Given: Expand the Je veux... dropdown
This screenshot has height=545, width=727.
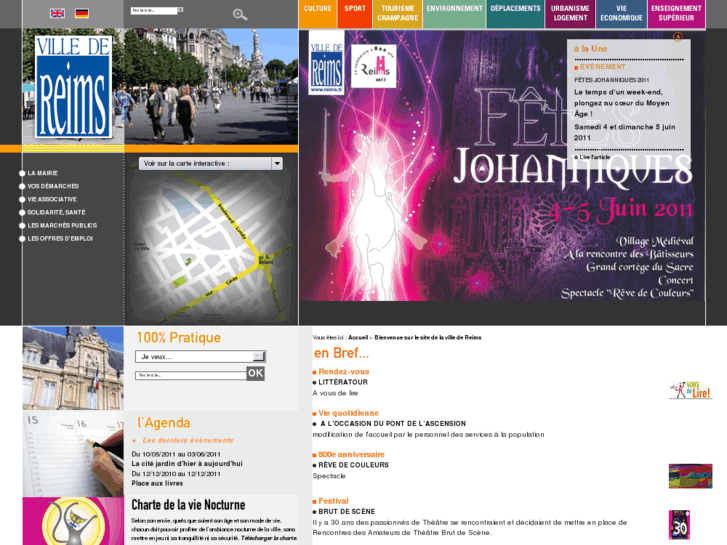Looking at the screenshot, I should point(200,356).
